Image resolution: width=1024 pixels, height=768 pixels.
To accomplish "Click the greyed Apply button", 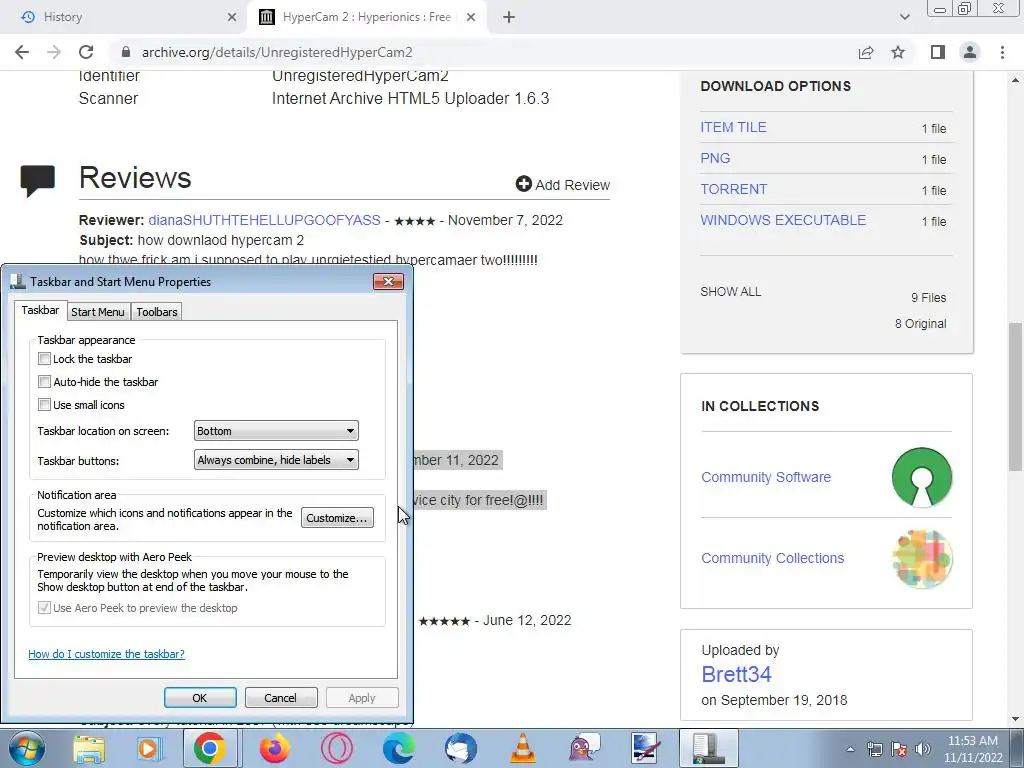I will (x=362, y=697).
